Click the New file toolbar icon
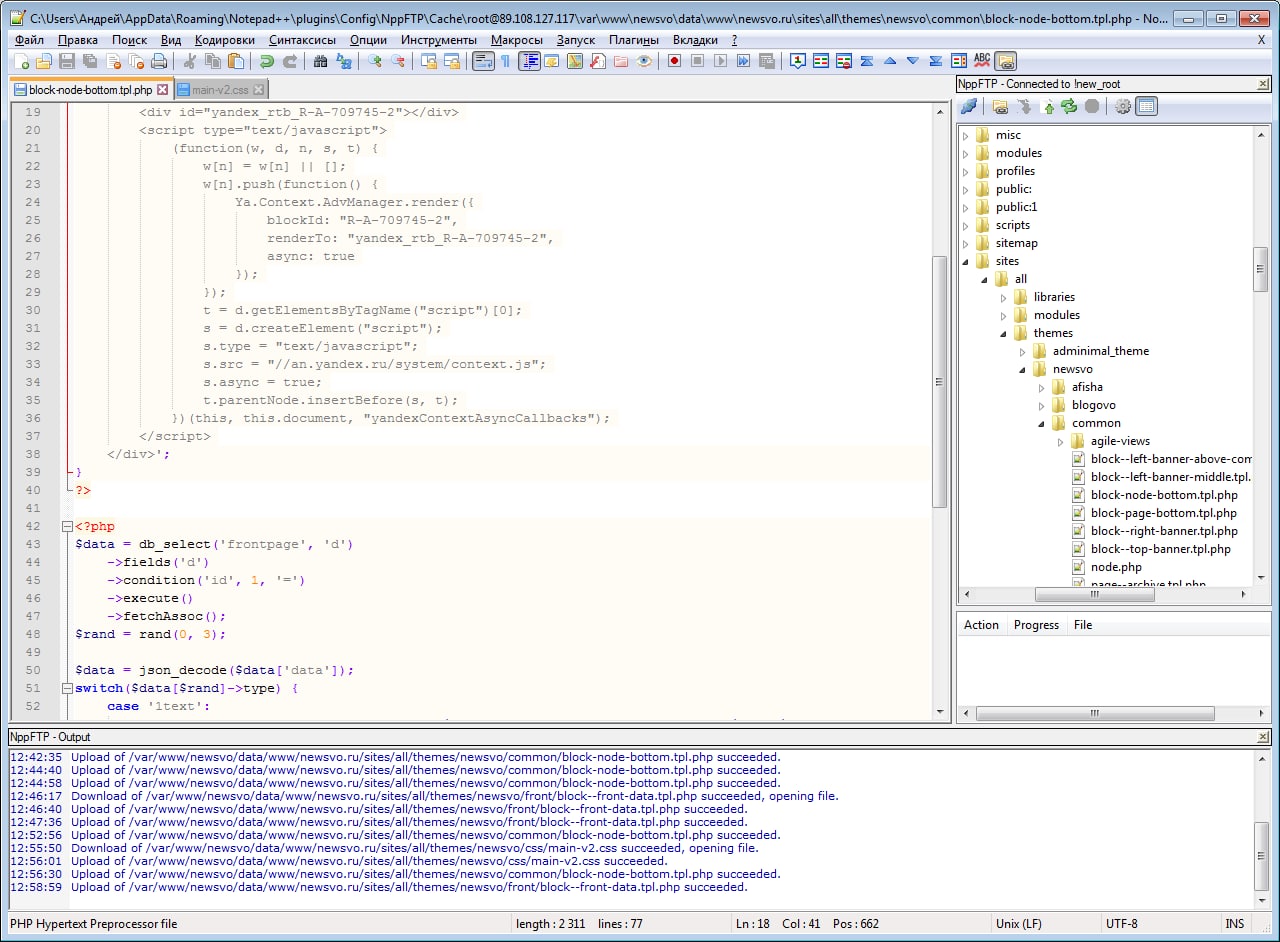Viewport: 1280px width, 942px height. coord(20,62)
